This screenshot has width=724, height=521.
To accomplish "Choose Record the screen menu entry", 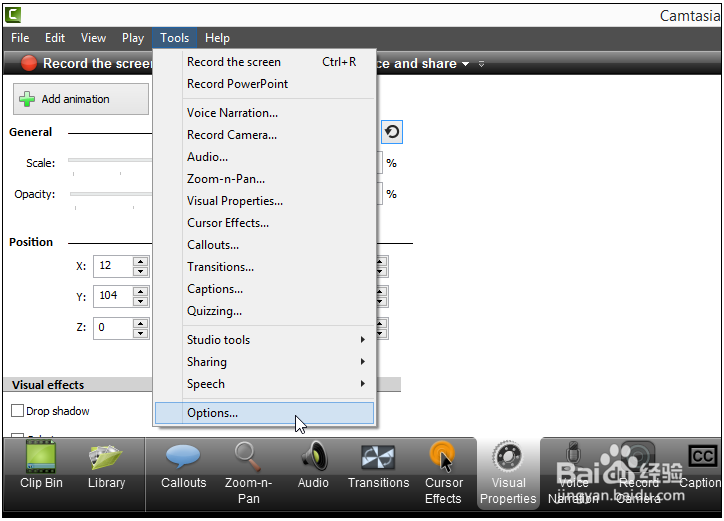I will (265, 62).
